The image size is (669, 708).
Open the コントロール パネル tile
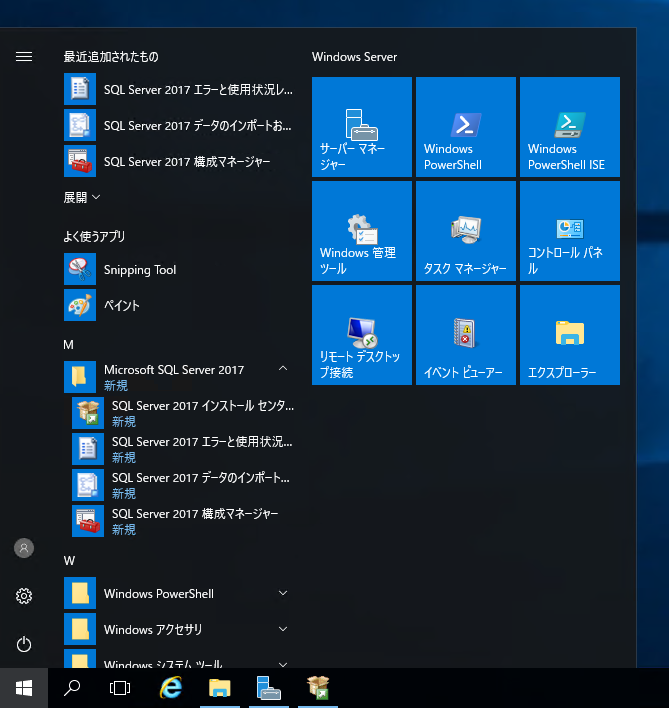(x=570, y=231)
